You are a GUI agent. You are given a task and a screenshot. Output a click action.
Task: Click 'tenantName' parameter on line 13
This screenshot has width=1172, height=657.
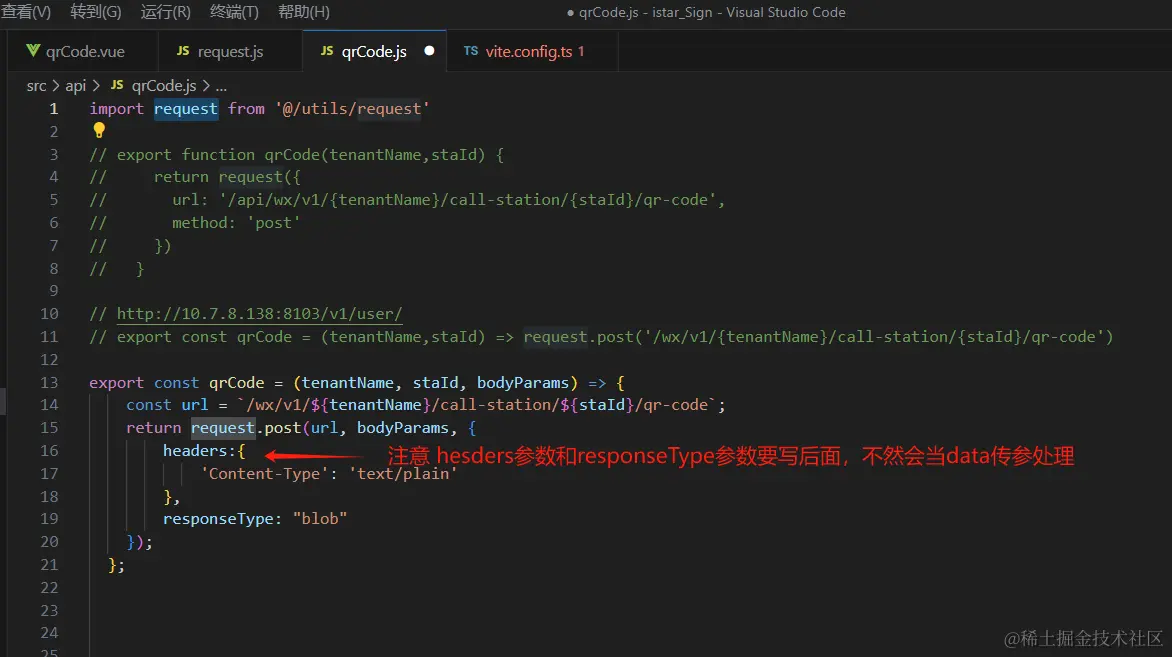[348, 383]
